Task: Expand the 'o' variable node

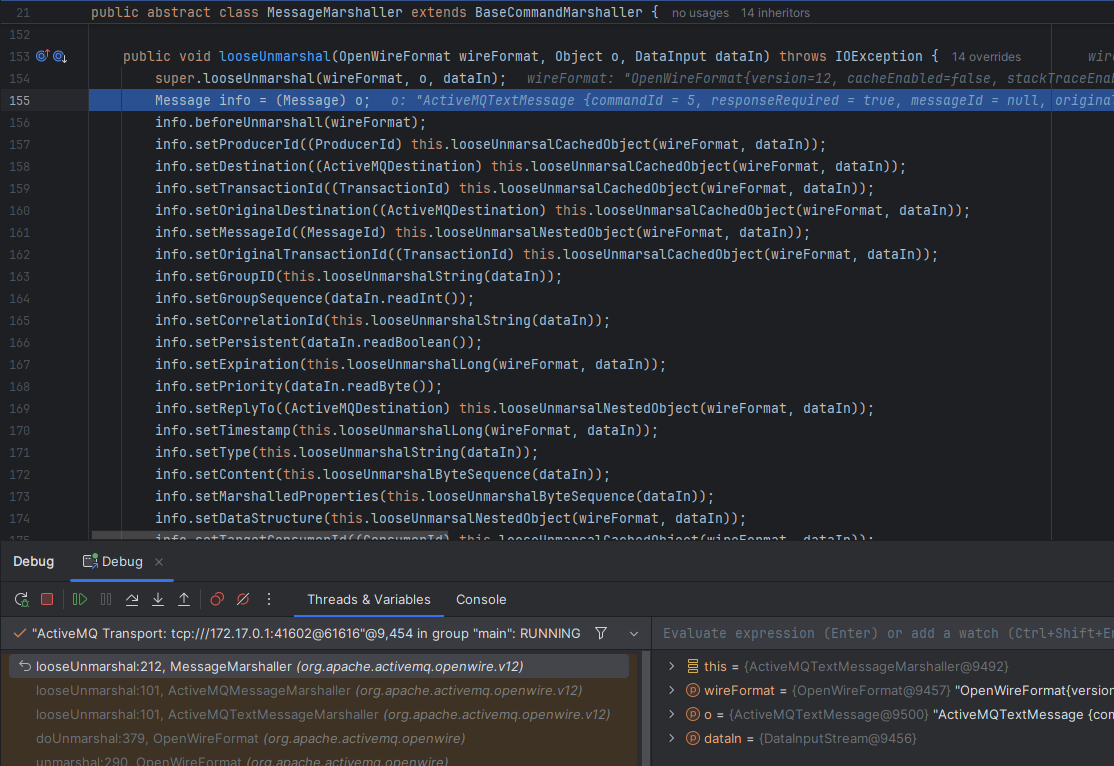Action: click(x=671, y=714)
